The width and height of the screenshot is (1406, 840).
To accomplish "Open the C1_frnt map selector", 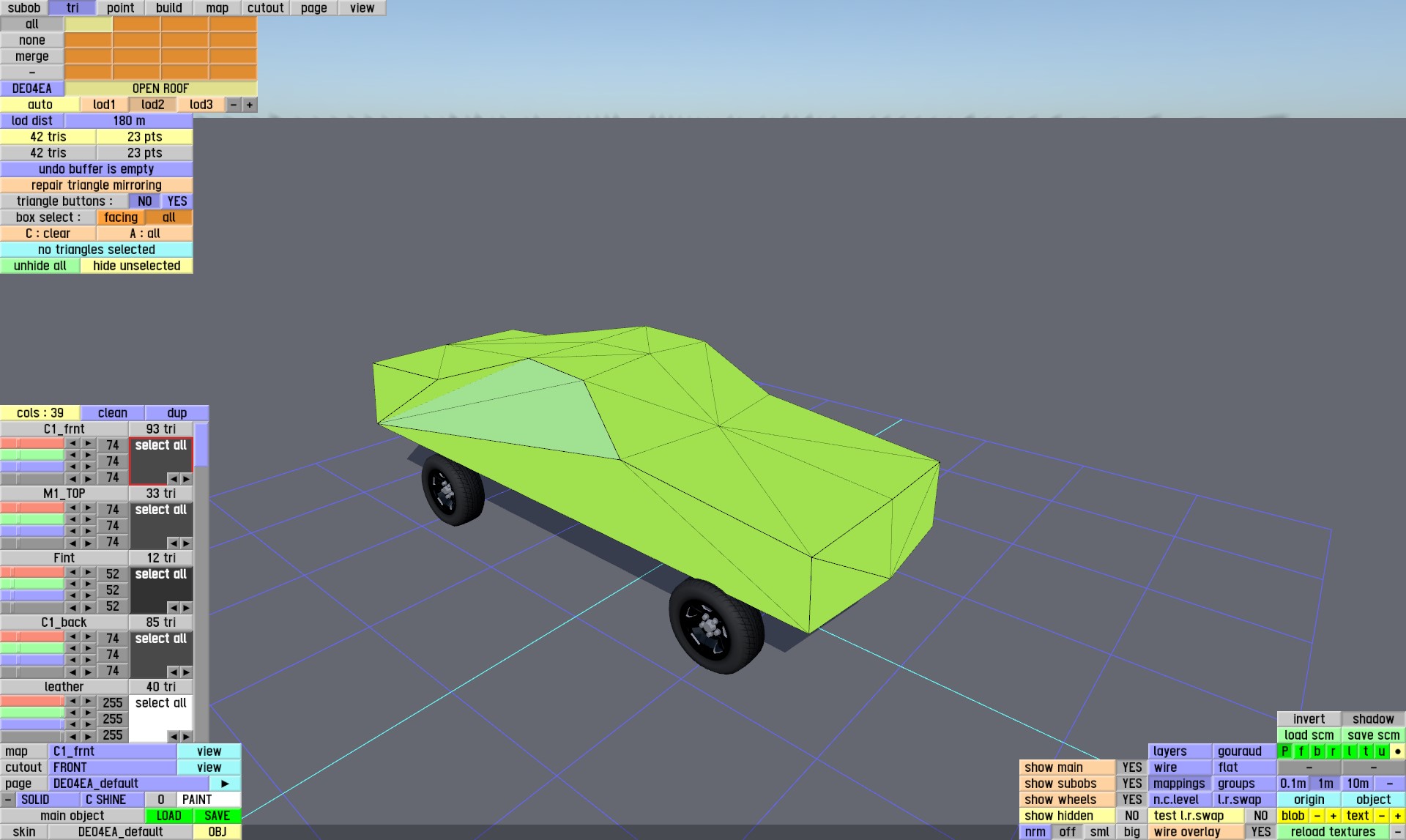I will pos(112,751).
